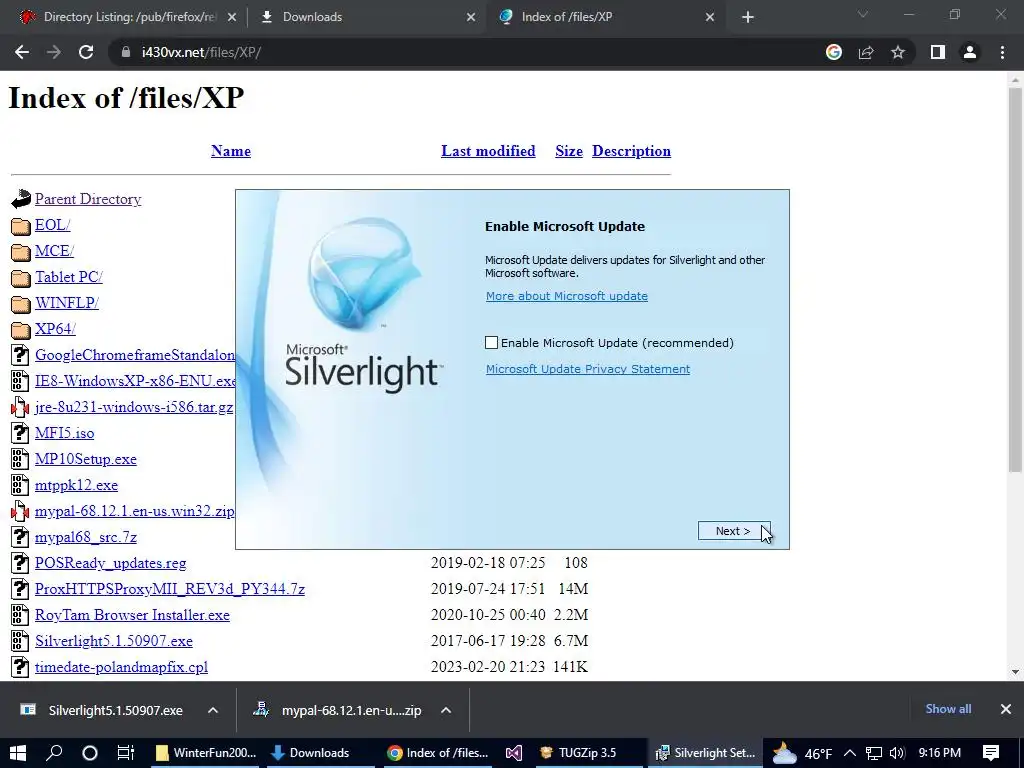The width and height of the screenshot is (1024, 768).
Task: Click the Next button in Silverlight installer
Action: 734,531
